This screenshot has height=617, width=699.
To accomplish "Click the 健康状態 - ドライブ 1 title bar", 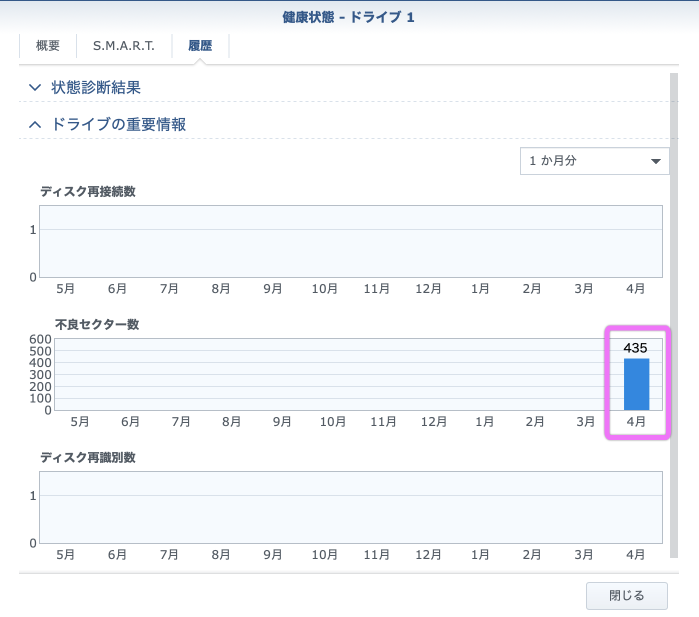I will 349,17.
